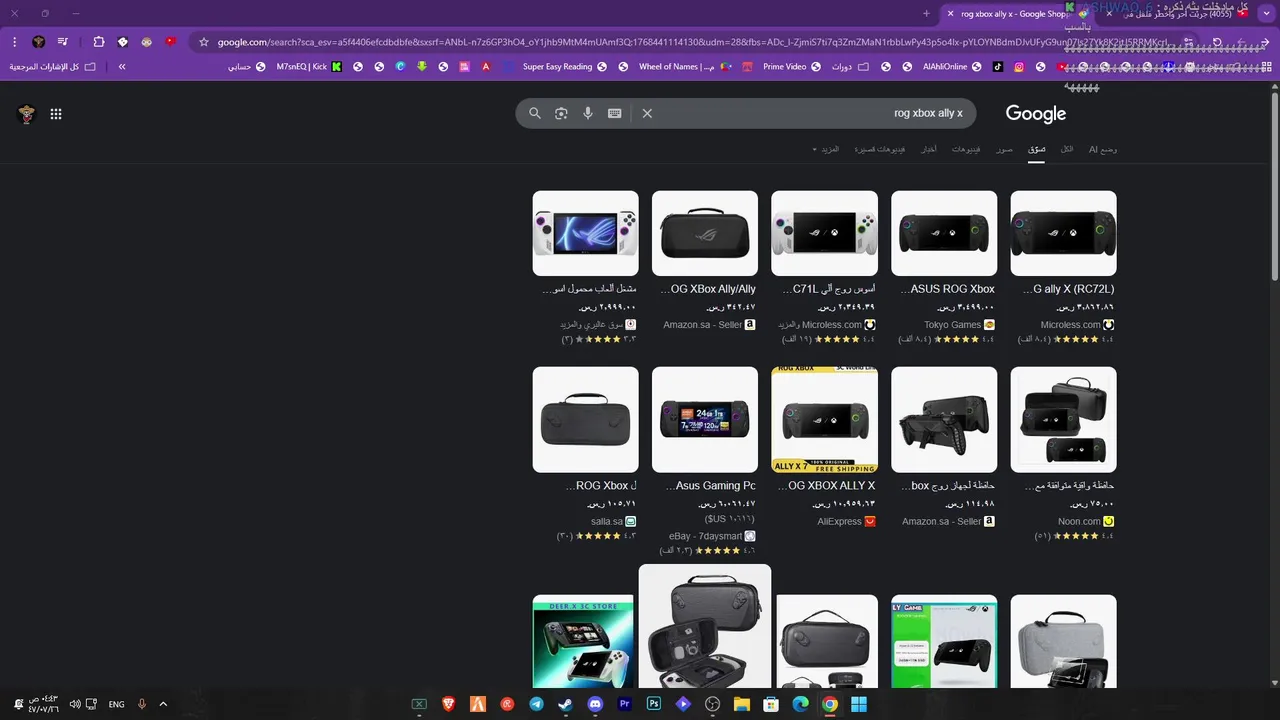Viewport: 1280px width, 720px height.
Task: Show hidden system tray icons chevron
Action: click(163, 704)
